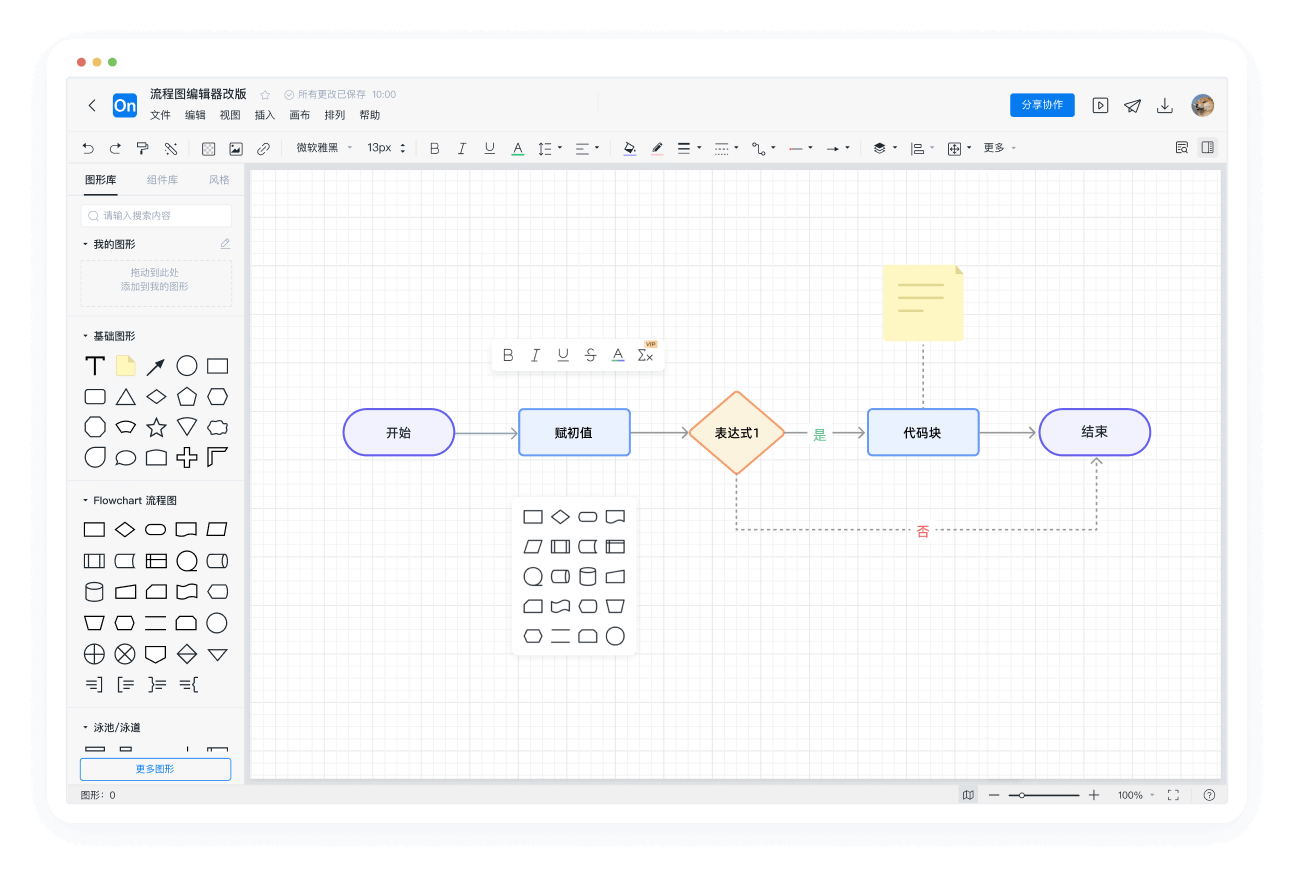The width and height of the screenshot is (1292, 876).
Task: Toggle the right side panel
Action: [1207, 148]
